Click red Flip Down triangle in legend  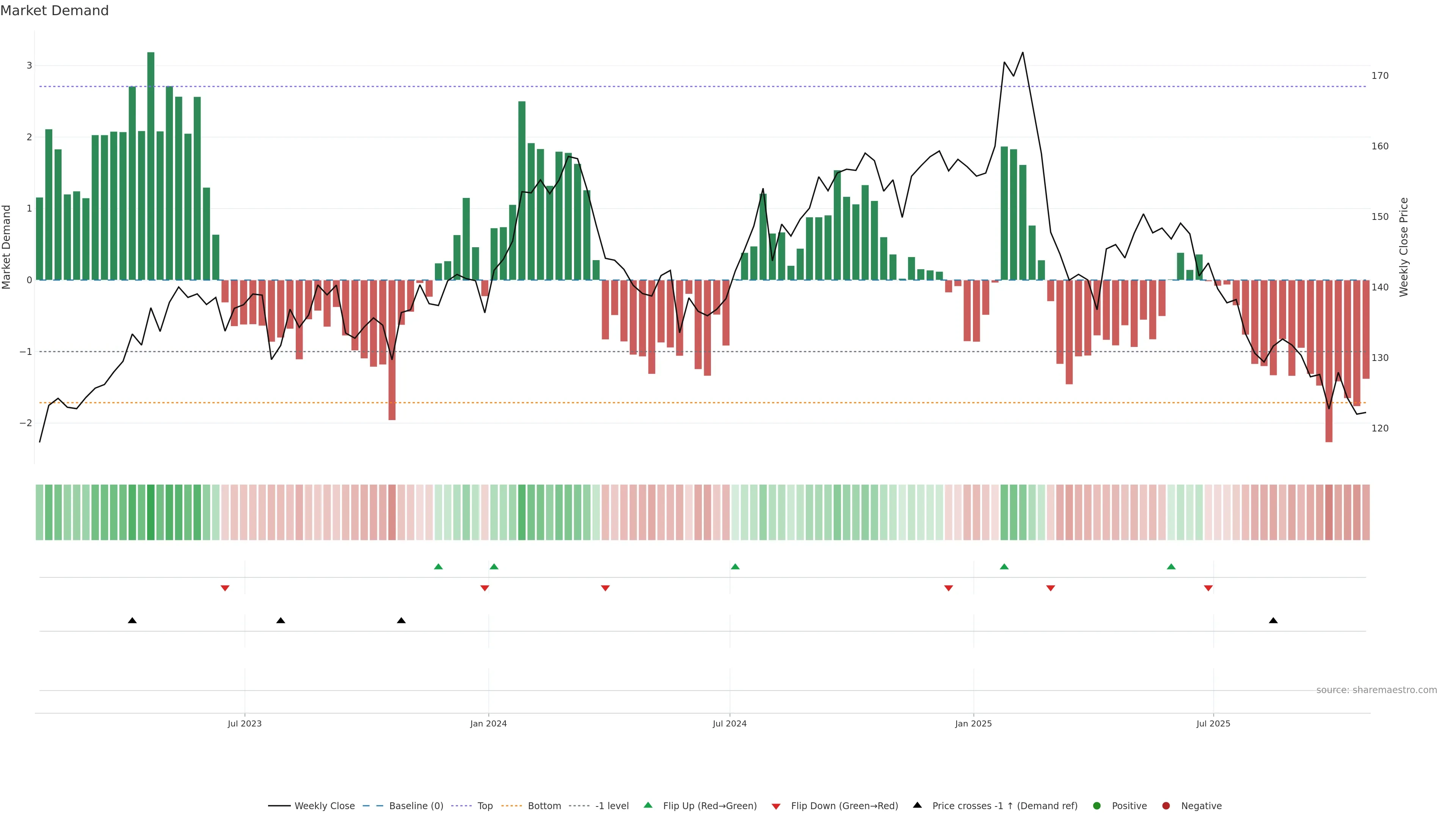click(x=776, y=806)
